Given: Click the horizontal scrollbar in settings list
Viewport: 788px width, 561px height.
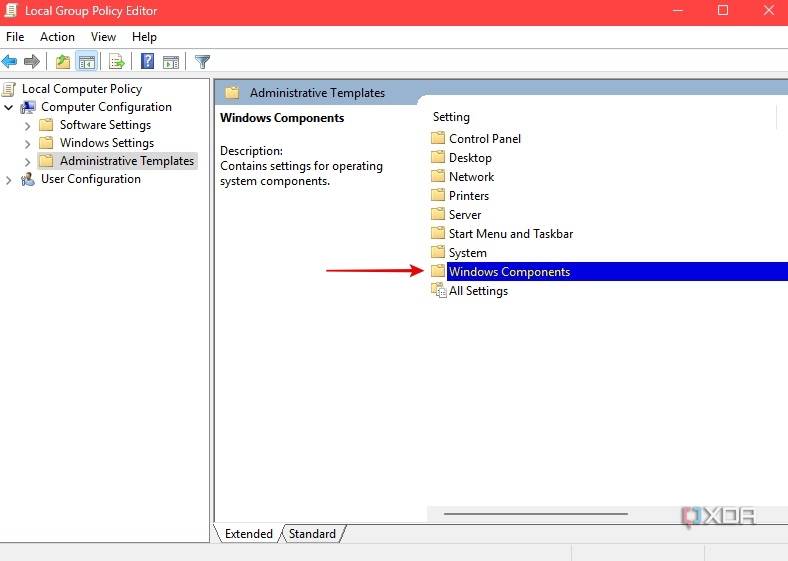Looking at the screenshot, I should [x=535, y=514].
